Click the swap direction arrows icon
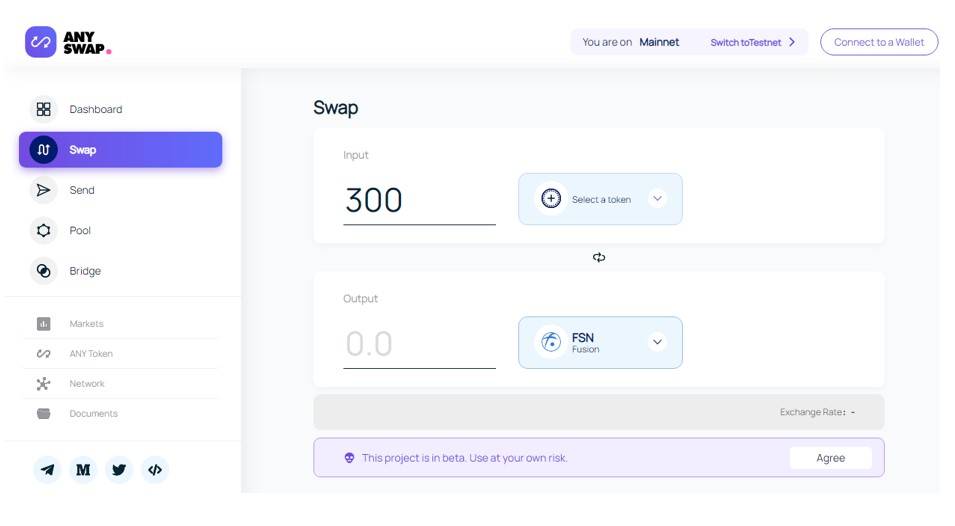The width and height of the screenshot is (955, 526). pos(599,258)
